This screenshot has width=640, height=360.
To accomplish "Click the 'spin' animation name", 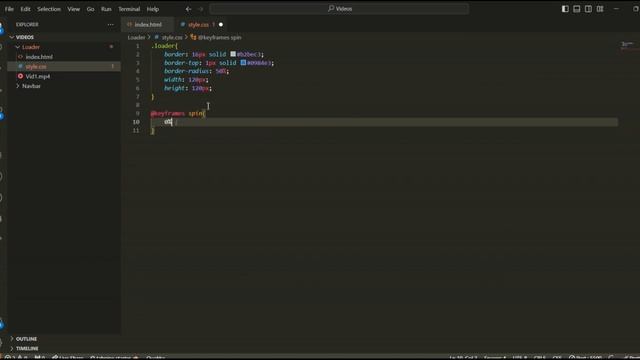I will tap(196, 113).
